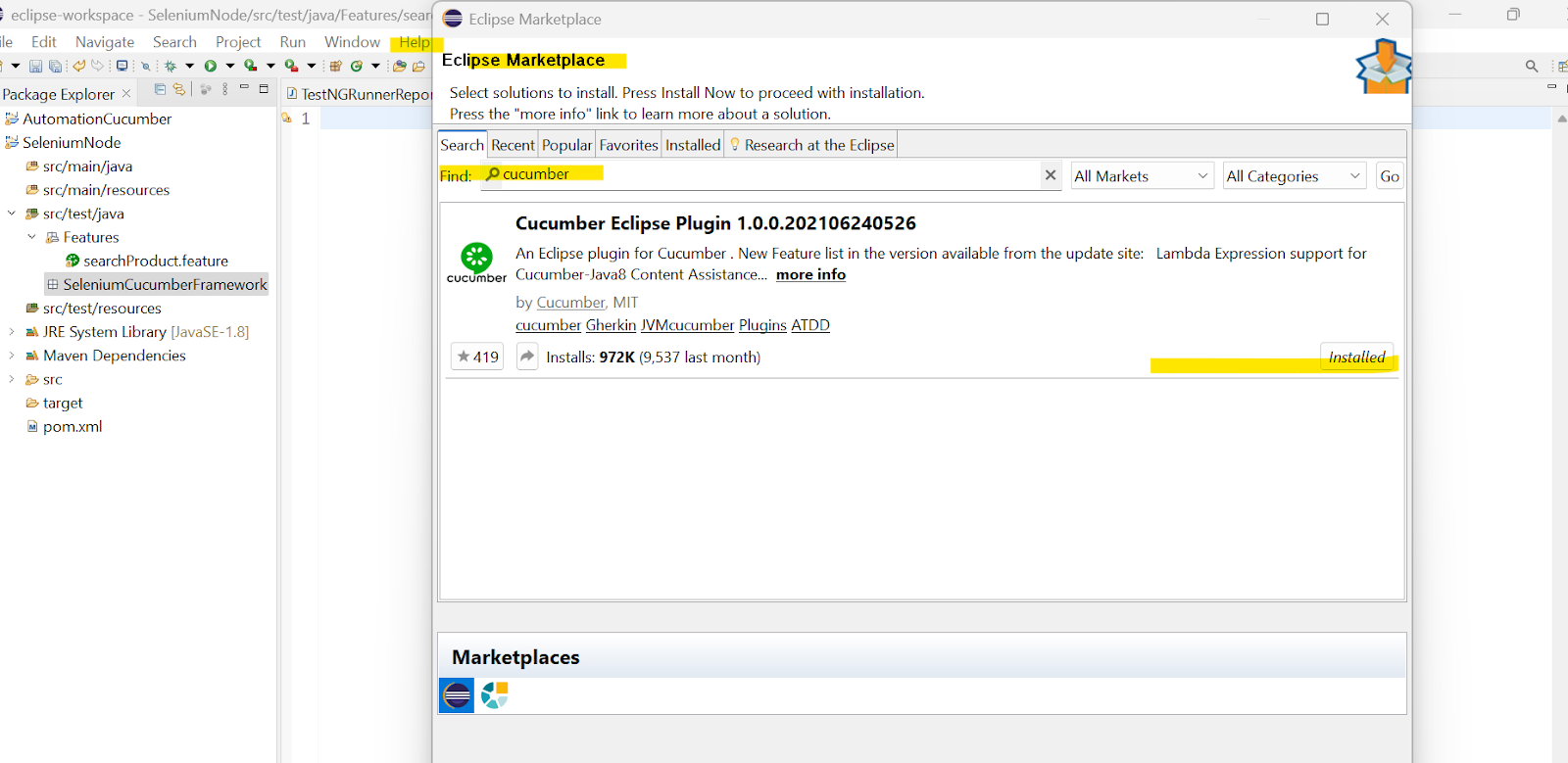Screen dimensions: 1568x763
Task: Select the AutomationCucumber project
Action: pos(97,119)
